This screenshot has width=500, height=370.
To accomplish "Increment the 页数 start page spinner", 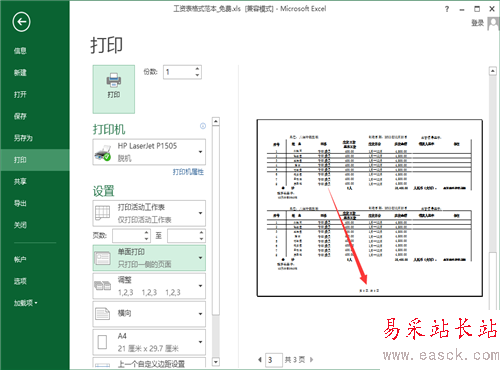I will pyautogui.click(x=147, y=232).
